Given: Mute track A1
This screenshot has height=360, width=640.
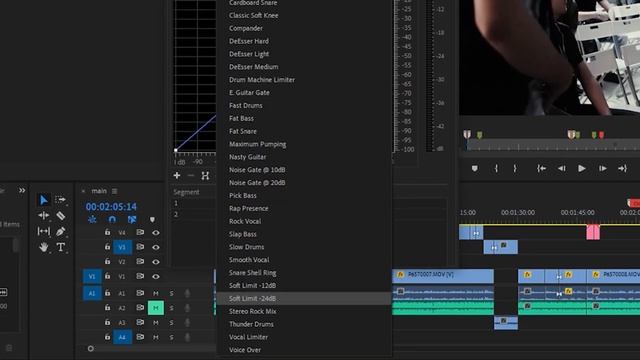Looking at the screenshot, I should tap(156, 293).
